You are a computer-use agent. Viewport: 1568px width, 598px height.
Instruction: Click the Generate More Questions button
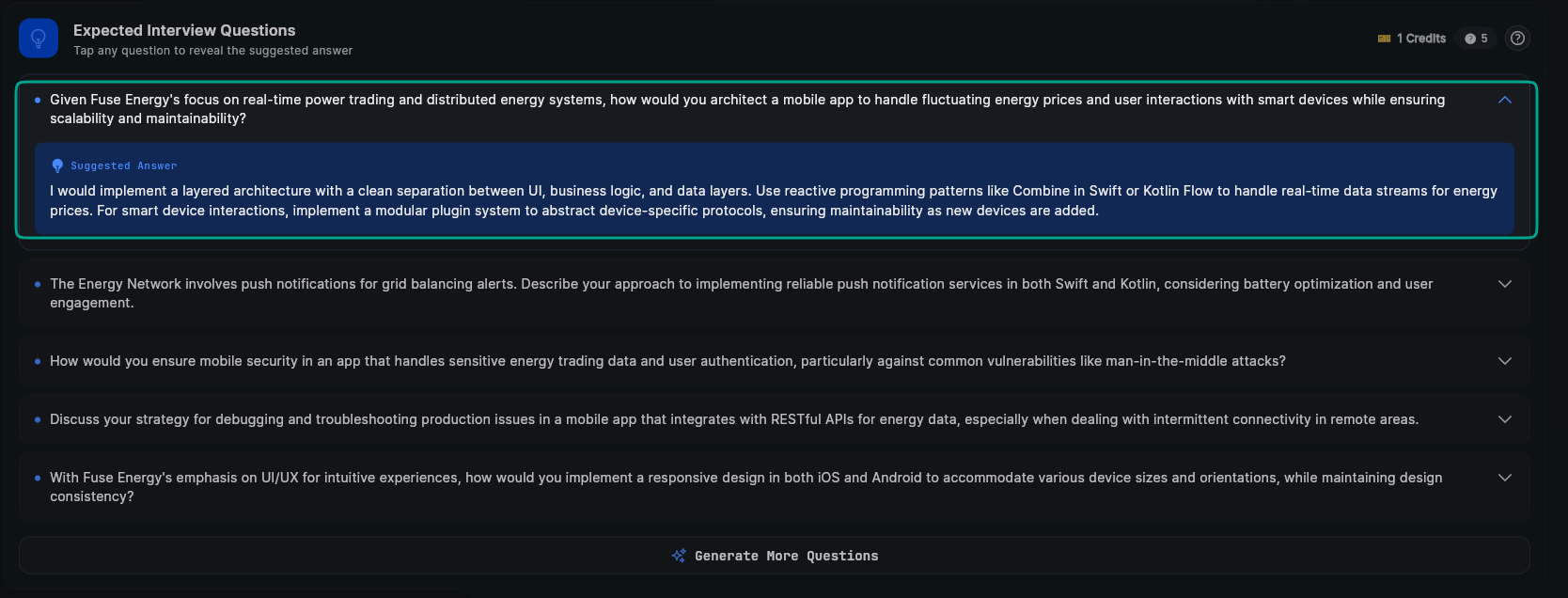click(775, 556)
